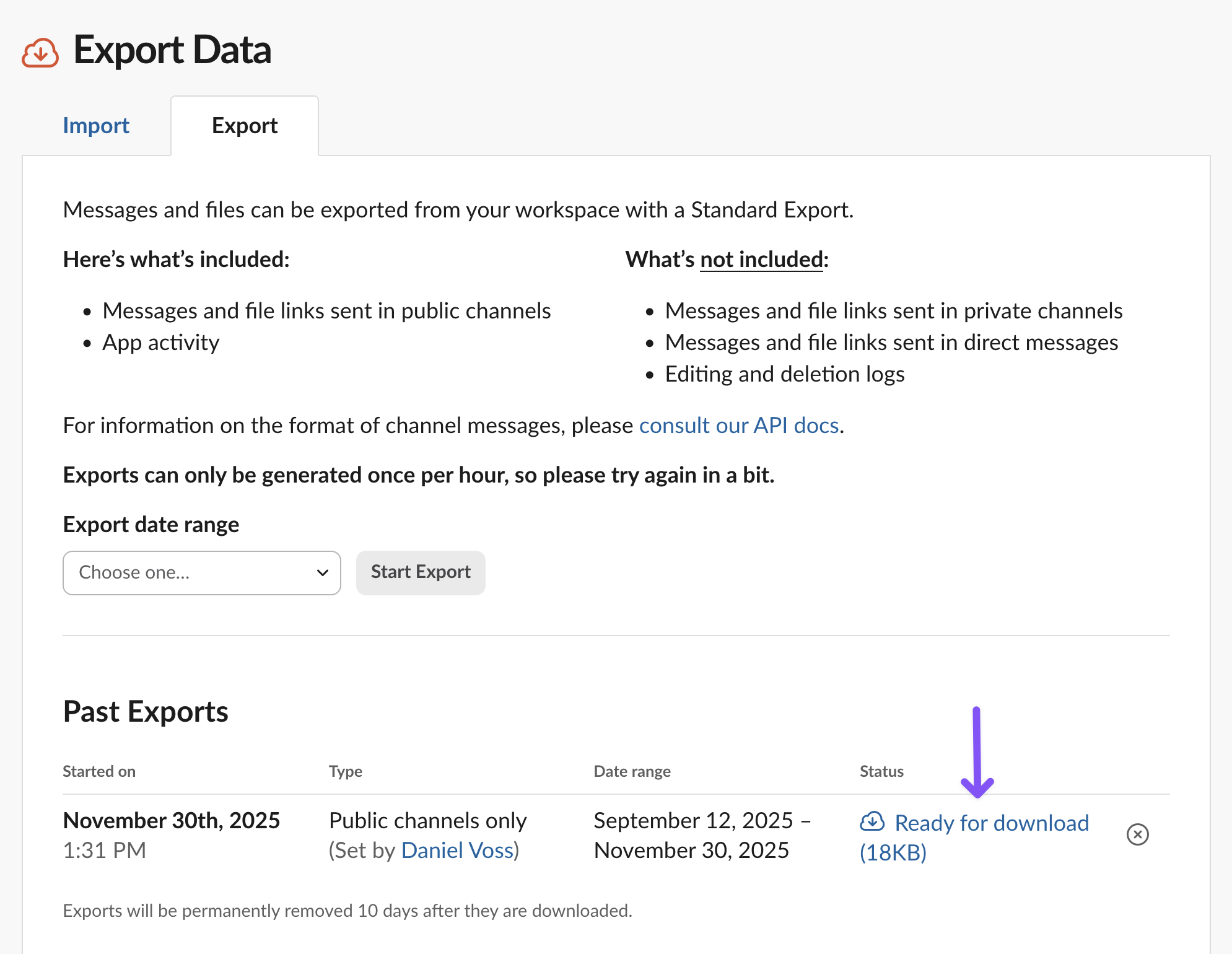1232x954 pixels.
Task: Click the September 12 to November 30 date range text
Action: (700, 834)
